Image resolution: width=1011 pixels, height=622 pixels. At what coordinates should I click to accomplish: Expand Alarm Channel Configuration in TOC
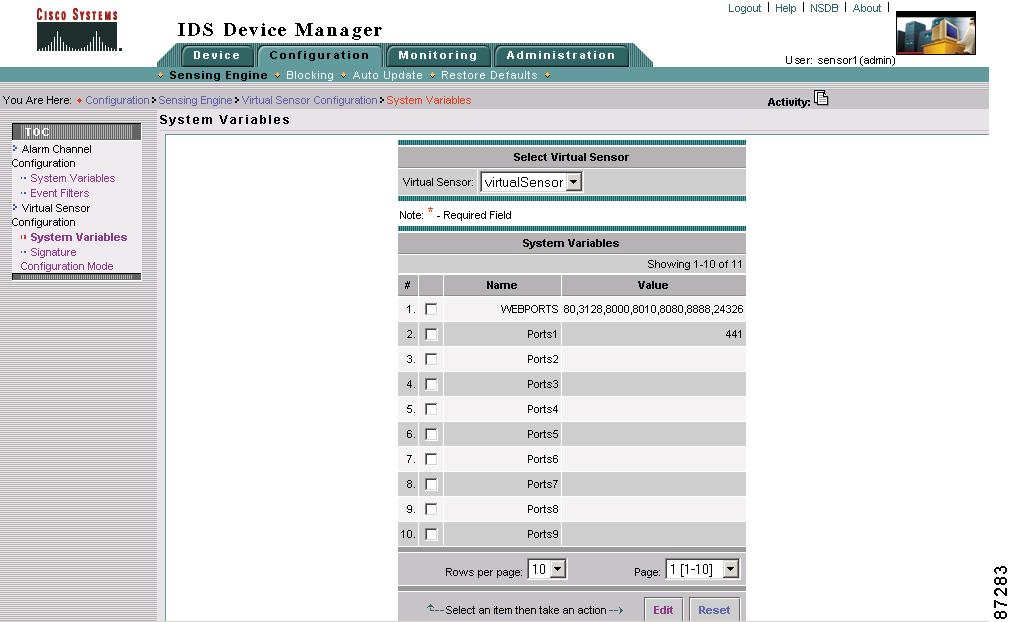tap(52, 156)
